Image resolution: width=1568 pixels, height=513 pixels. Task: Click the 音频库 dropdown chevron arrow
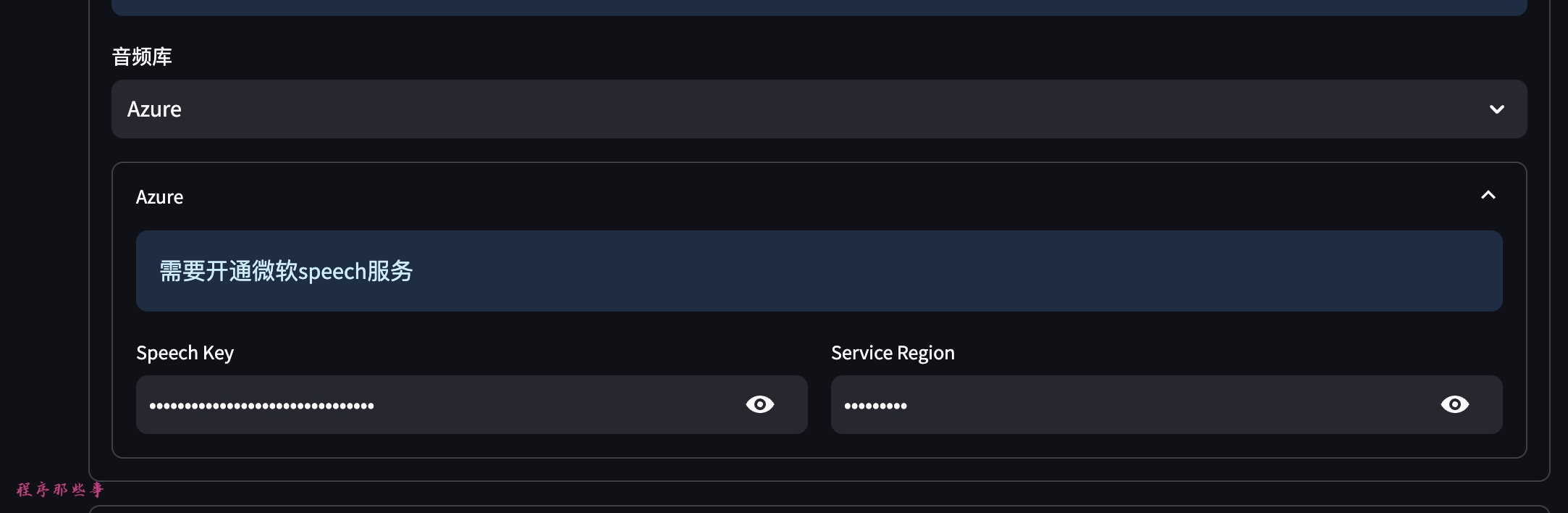coord(1496,109)
